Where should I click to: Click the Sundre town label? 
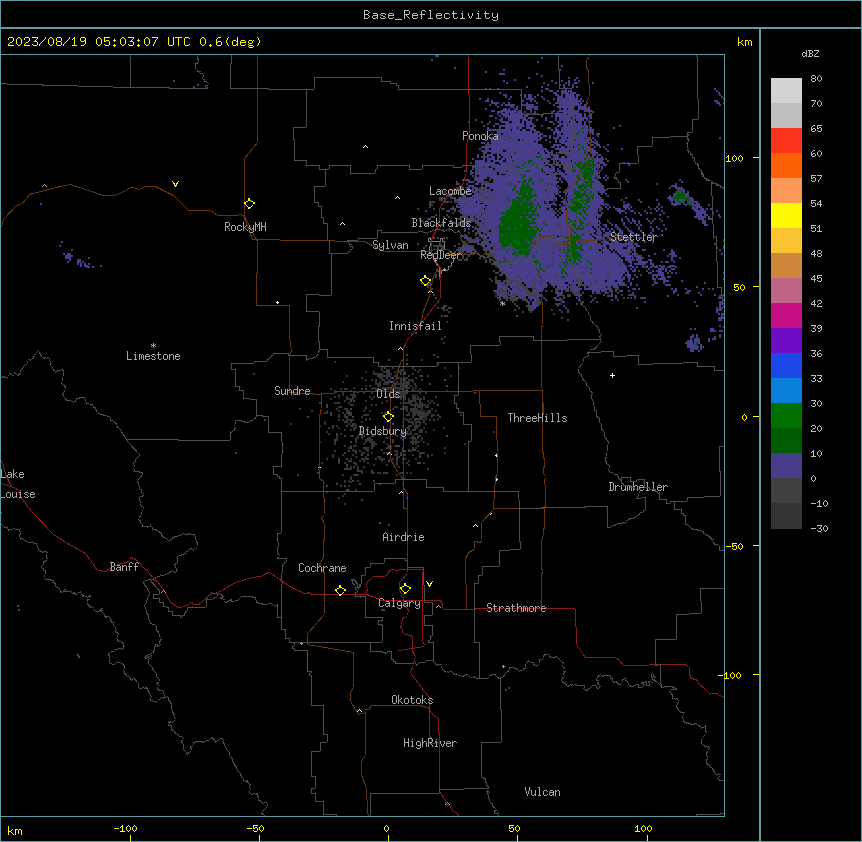292,391
